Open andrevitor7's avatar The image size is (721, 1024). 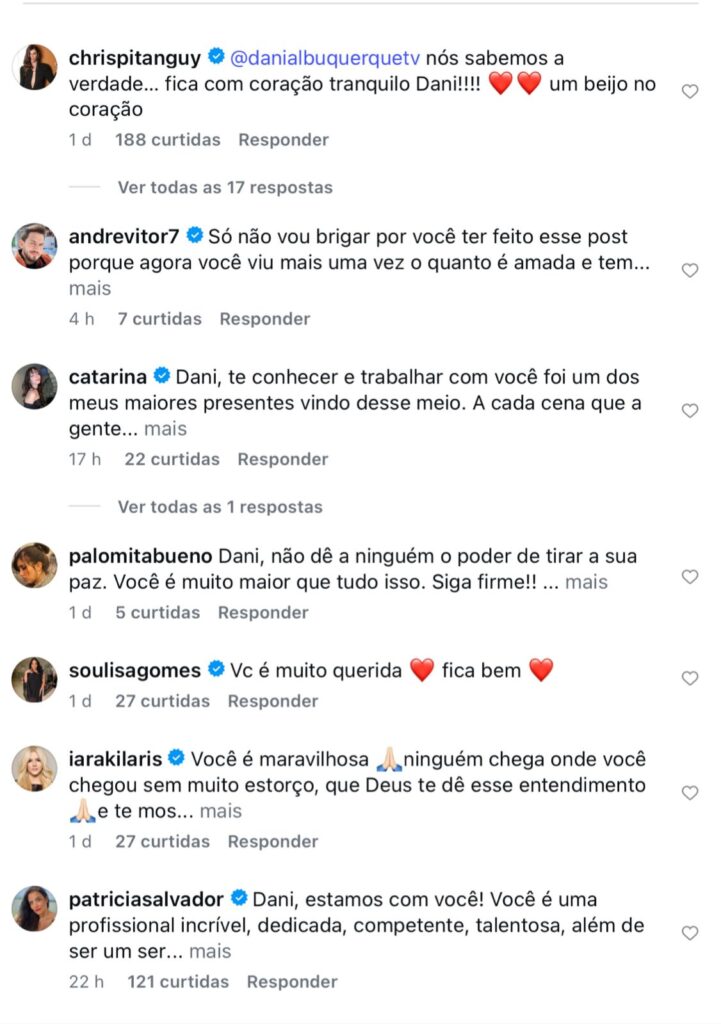(x=34, y=246)
